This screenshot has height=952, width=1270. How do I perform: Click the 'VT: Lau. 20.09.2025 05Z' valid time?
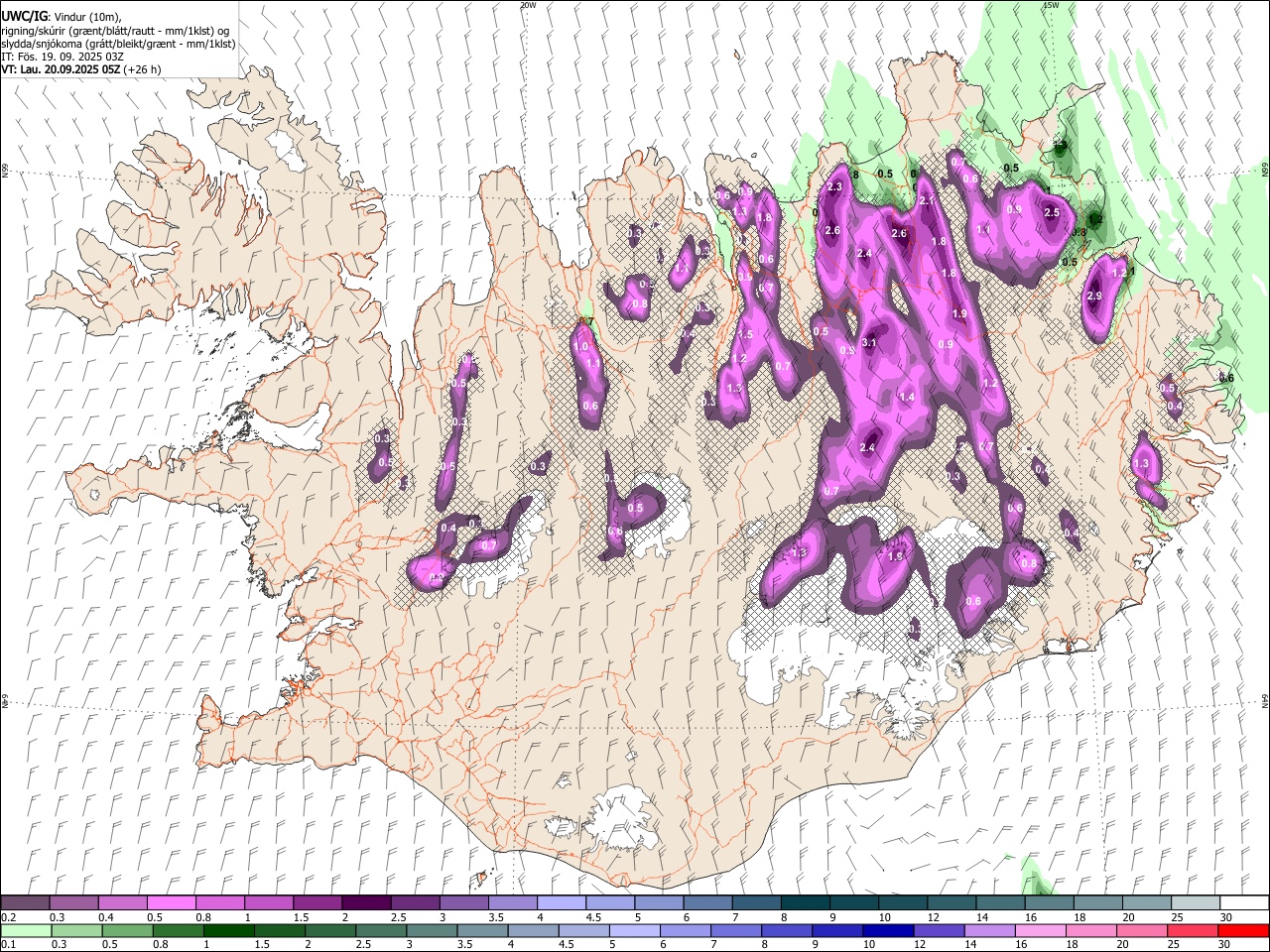tap(61, 69)
